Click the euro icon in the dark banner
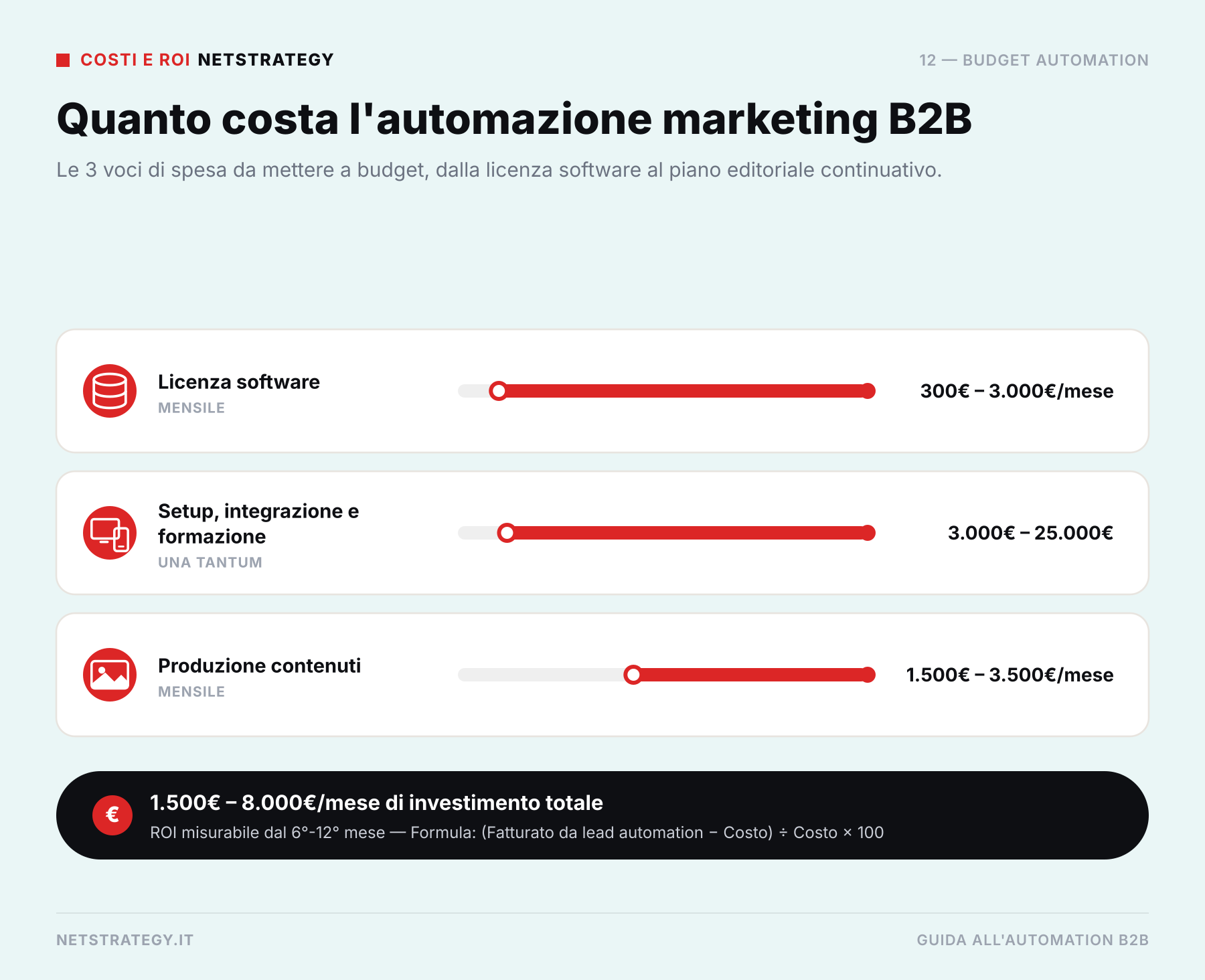Viewport: 1205px width, 980px height. [x=112, y=815]
